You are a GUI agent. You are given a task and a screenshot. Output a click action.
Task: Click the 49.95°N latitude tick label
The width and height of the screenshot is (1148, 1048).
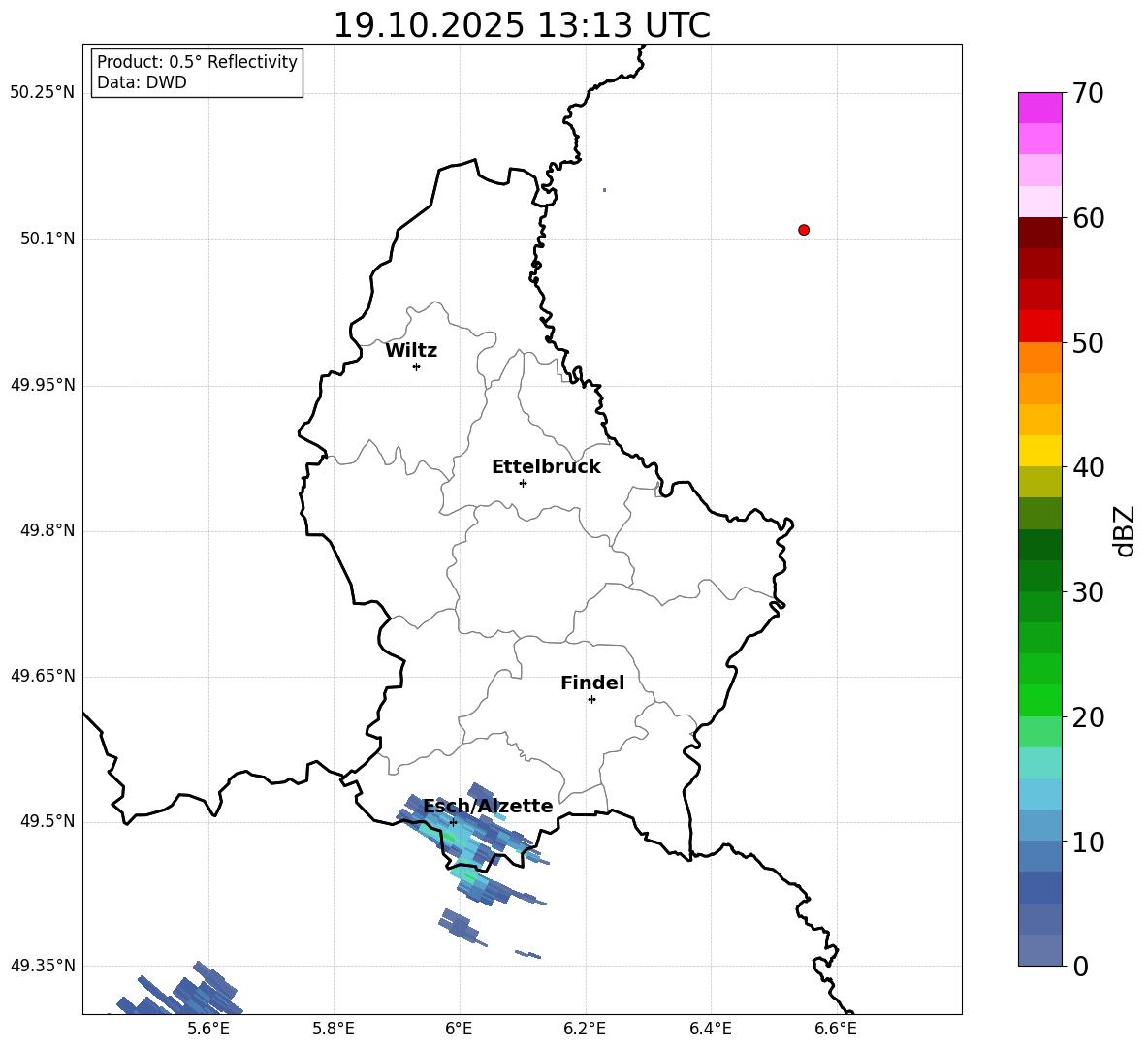click(x=43, y=385)
